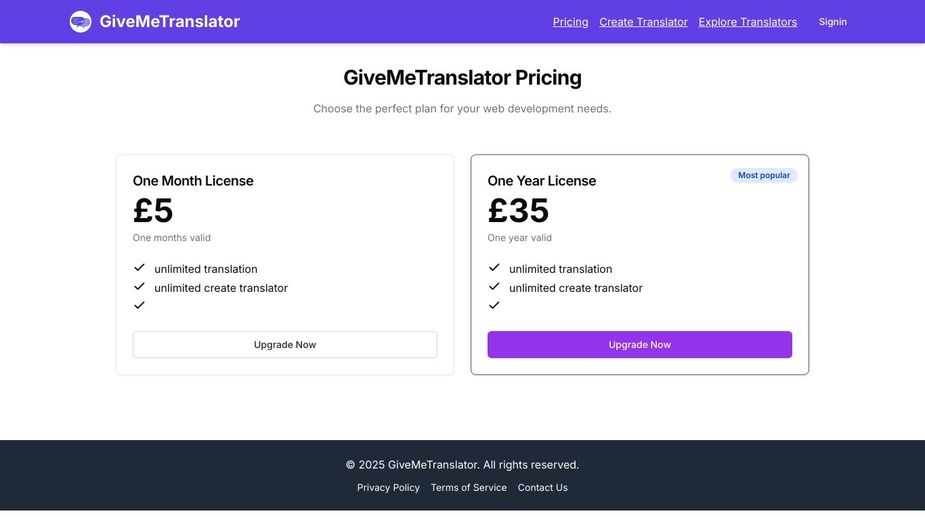Open the Pricing nav link
Image resolution: width=925 pixels, height=520 pixels.
tap(570, 22)
